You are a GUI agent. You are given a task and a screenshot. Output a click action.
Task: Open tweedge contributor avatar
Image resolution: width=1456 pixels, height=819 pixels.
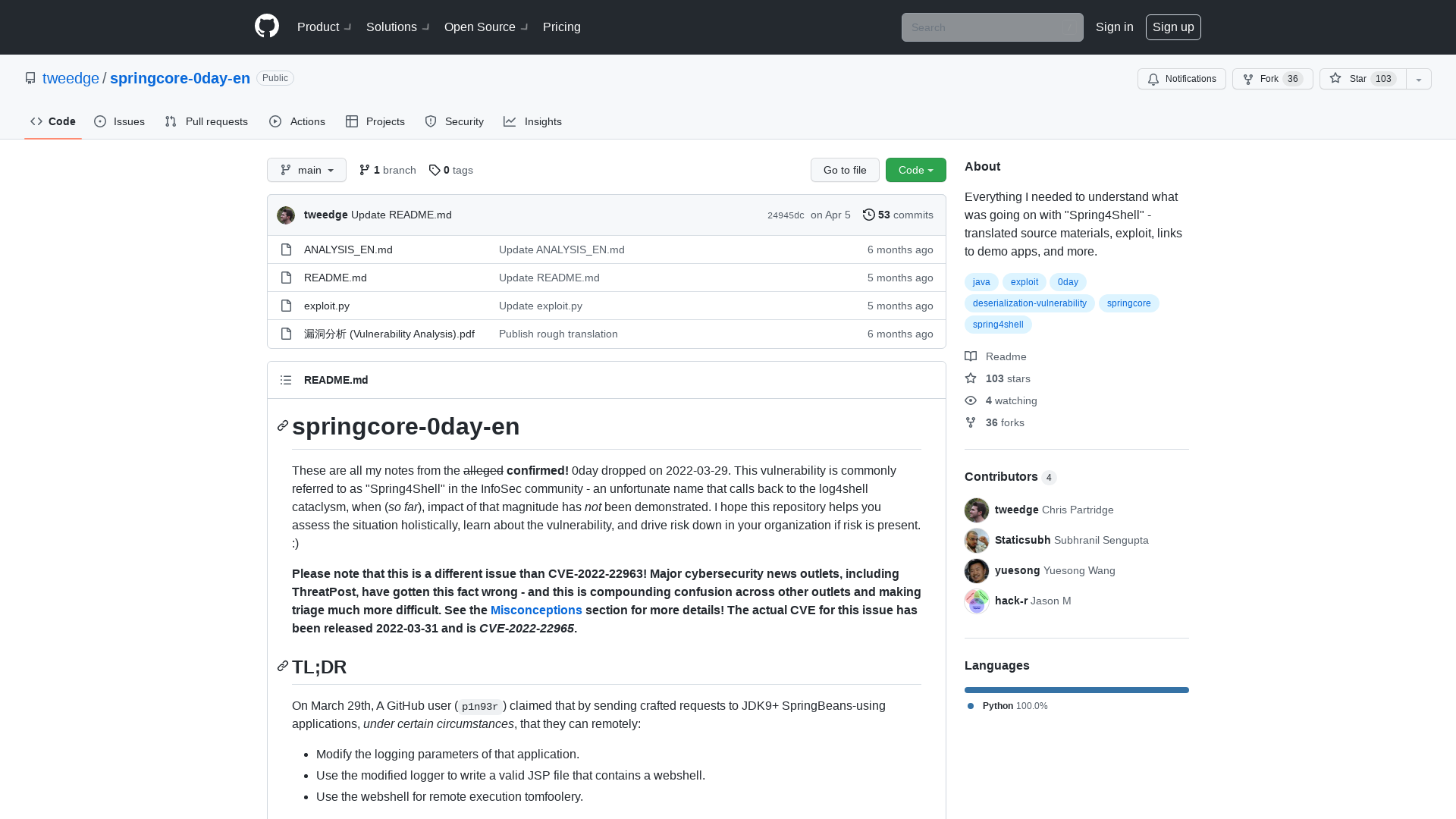(x=977, y=510)
